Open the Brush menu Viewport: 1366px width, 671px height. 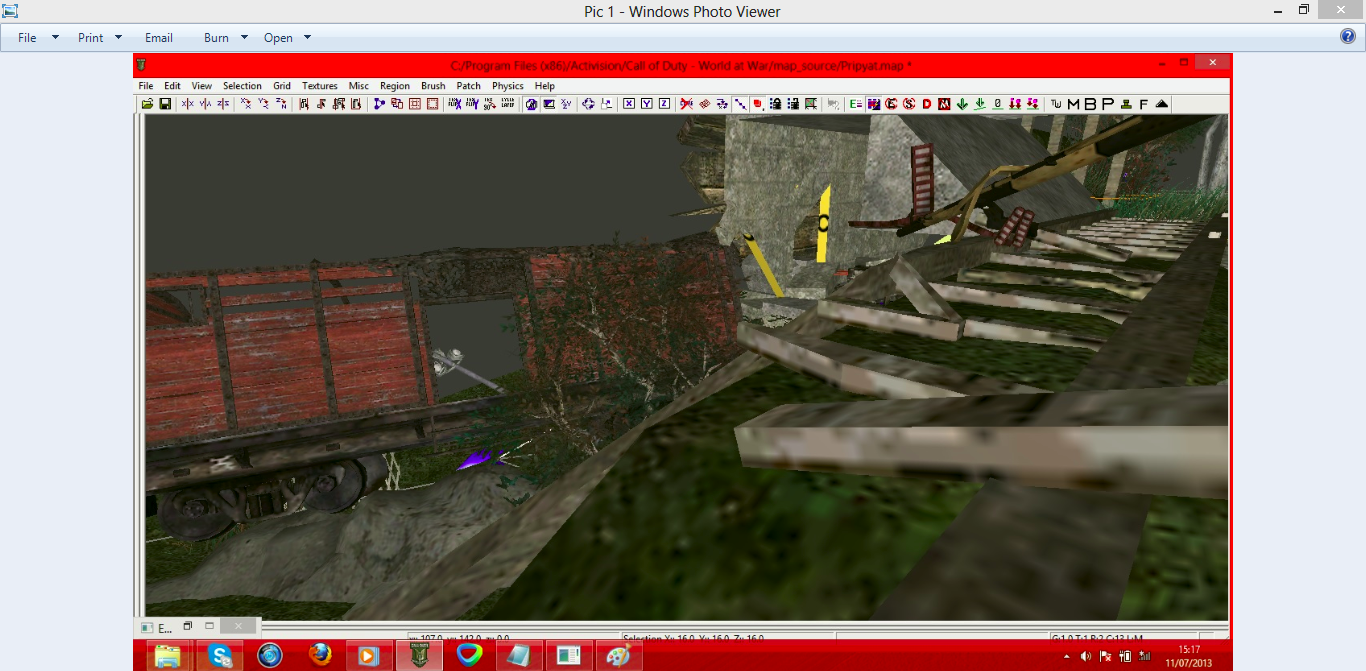coord(433,86)
